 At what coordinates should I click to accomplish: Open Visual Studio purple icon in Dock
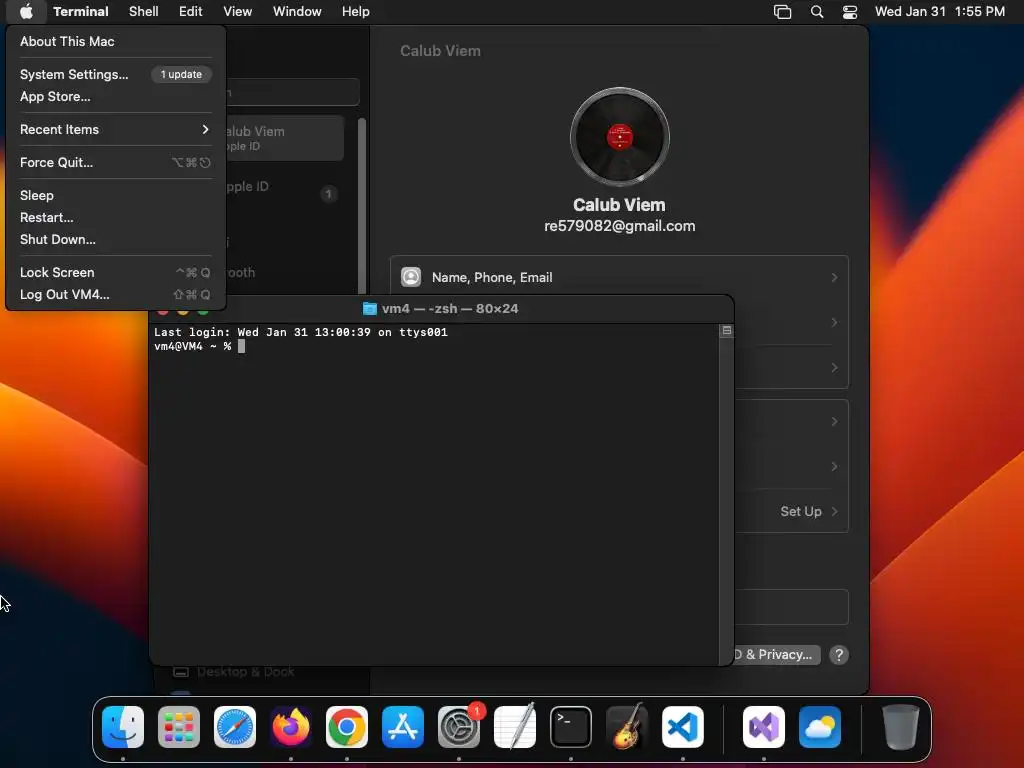tap(764, 727)
